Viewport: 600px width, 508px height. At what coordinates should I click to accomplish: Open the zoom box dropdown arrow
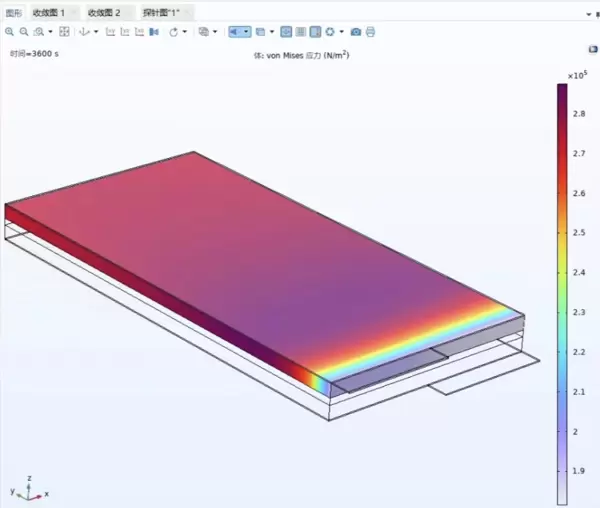[x=50, y=32]
